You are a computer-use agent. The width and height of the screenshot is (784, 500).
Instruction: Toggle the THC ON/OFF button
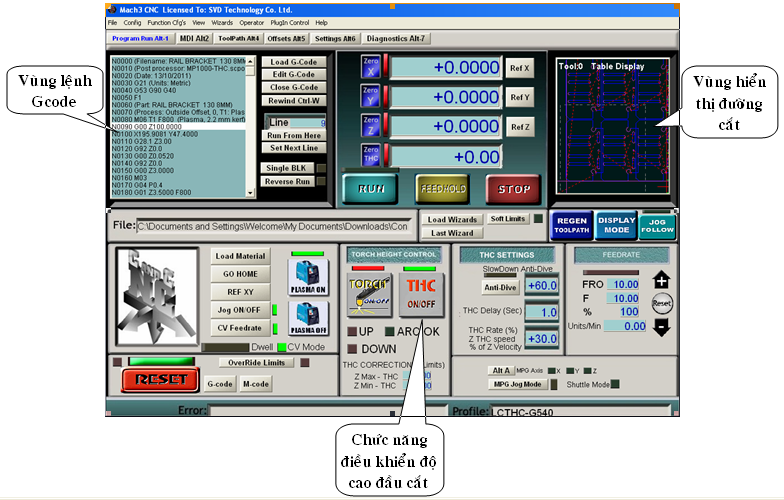(421, 295)
